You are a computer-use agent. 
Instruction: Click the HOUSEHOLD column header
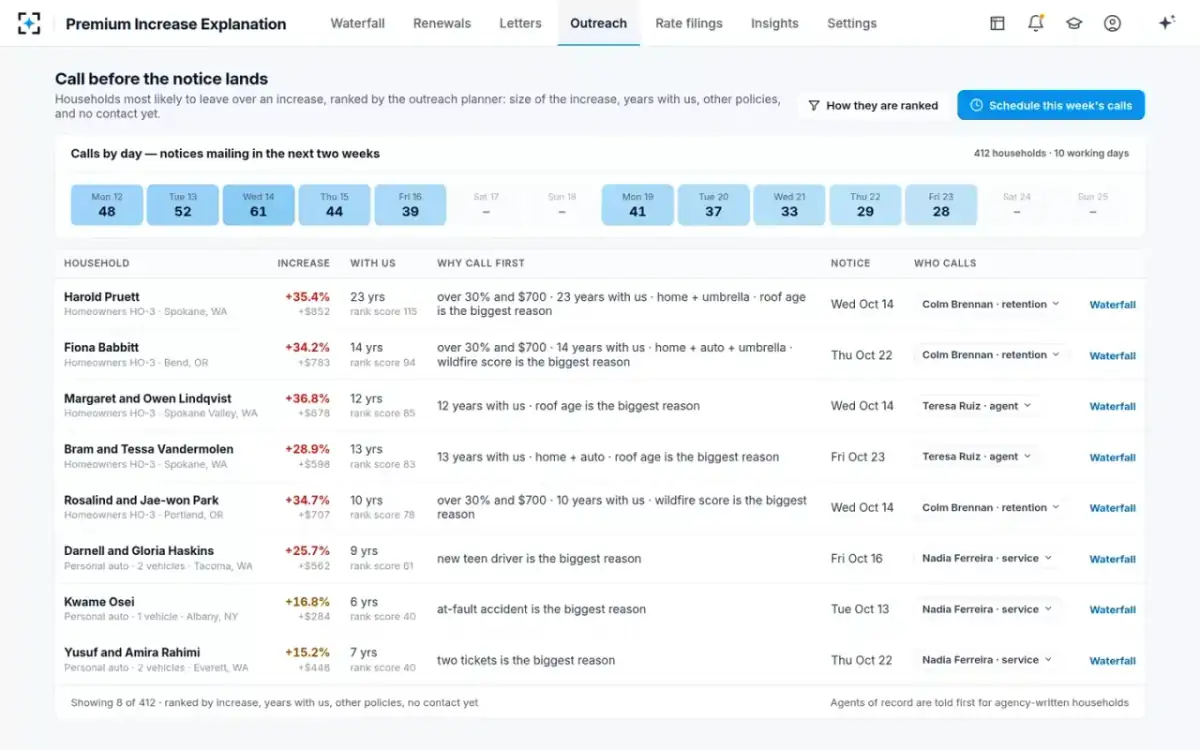pyautogui.click(x=97, y=263)
